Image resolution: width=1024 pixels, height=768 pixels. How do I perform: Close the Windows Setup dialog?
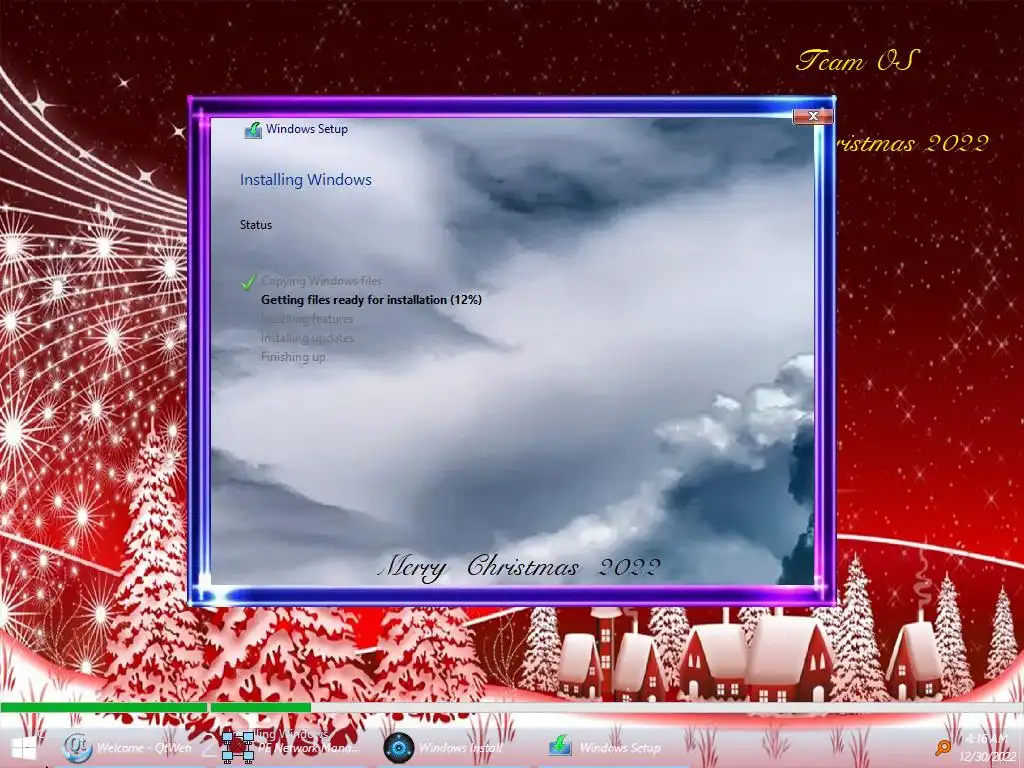(813, 116)
